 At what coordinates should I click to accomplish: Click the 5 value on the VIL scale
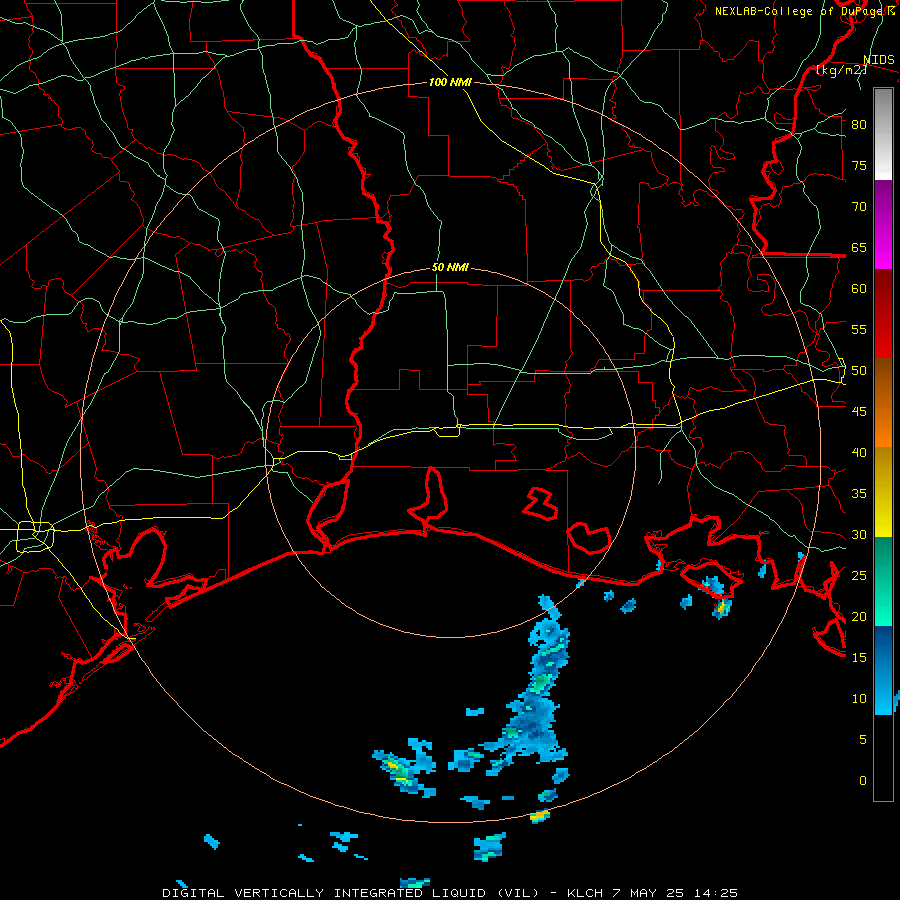click(863, 740)
